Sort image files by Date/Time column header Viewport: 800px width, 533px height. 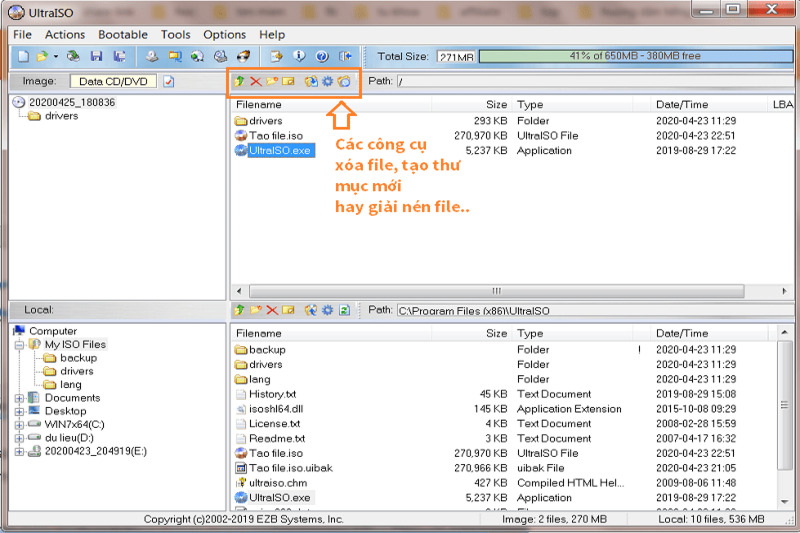[x=681, y=104]
